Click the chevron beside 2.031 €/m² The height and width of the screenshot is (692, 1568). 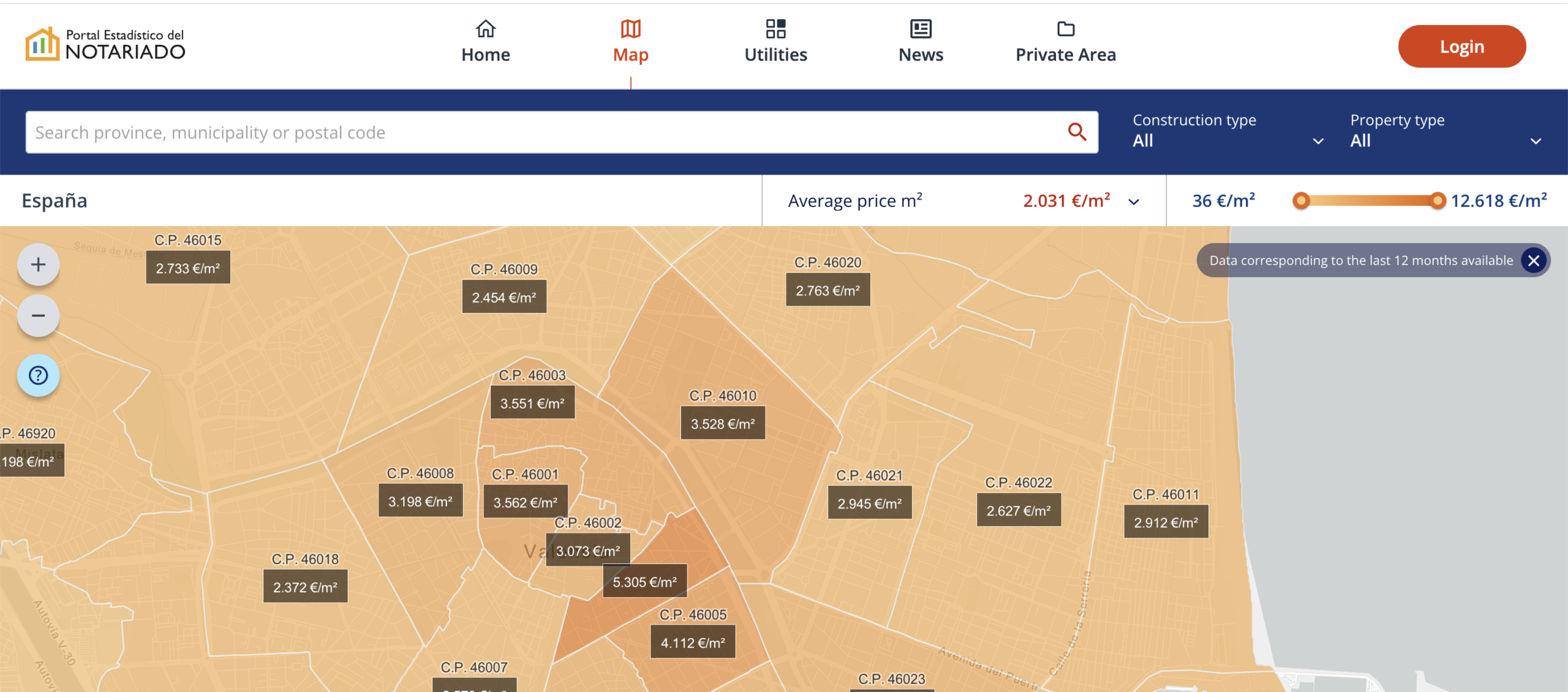click(1134, 201)
